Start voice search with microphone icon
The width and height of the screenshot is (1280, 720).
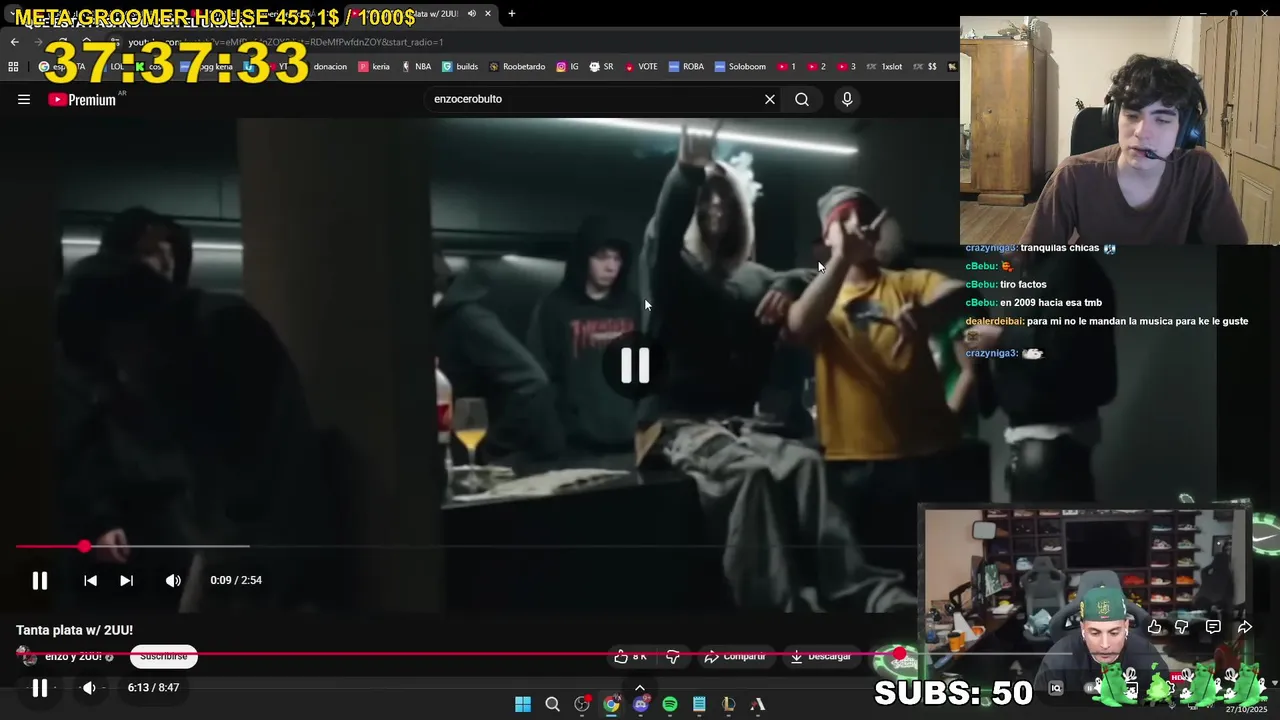847,99
